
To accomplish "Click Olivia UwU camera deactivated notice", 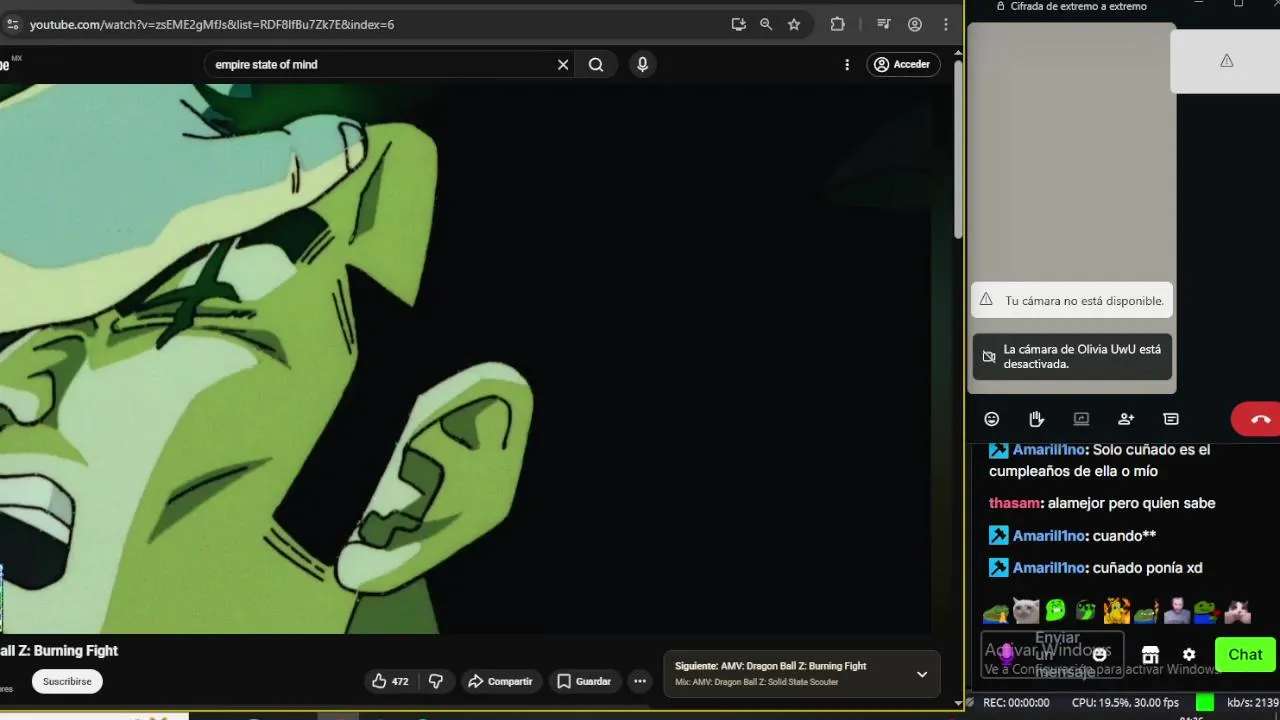I will tap(1072, 357).
